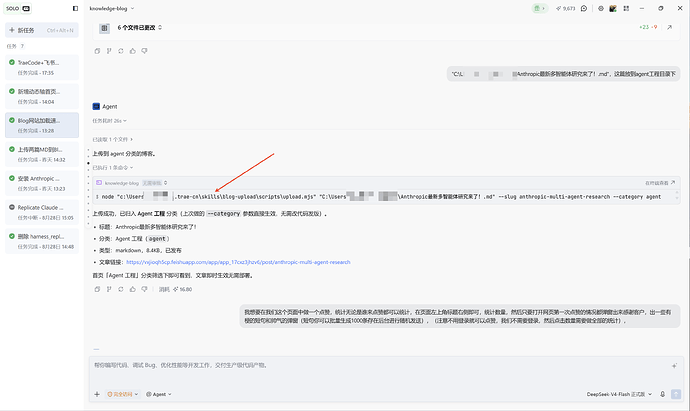690x411 pixels.
Task: Open the 上传两篇MD task from yesterday 14:32
Action: (x=42, y=154)
